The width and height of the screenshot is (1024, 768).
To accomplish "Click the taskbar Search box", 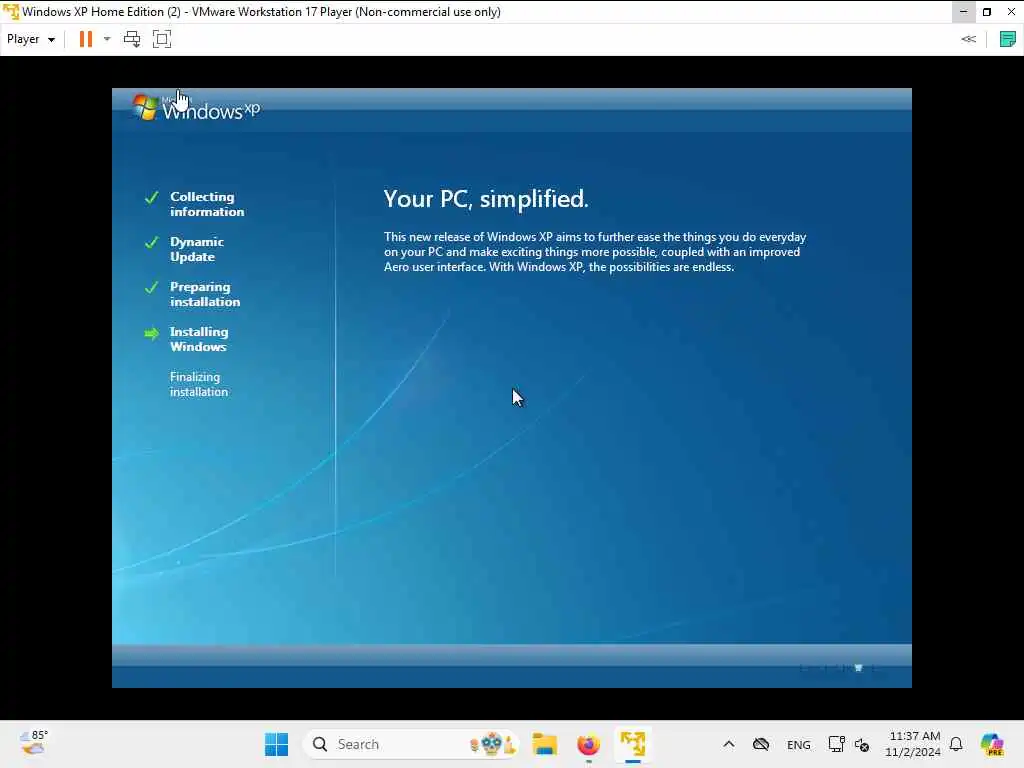I will (x=411, y=744).
